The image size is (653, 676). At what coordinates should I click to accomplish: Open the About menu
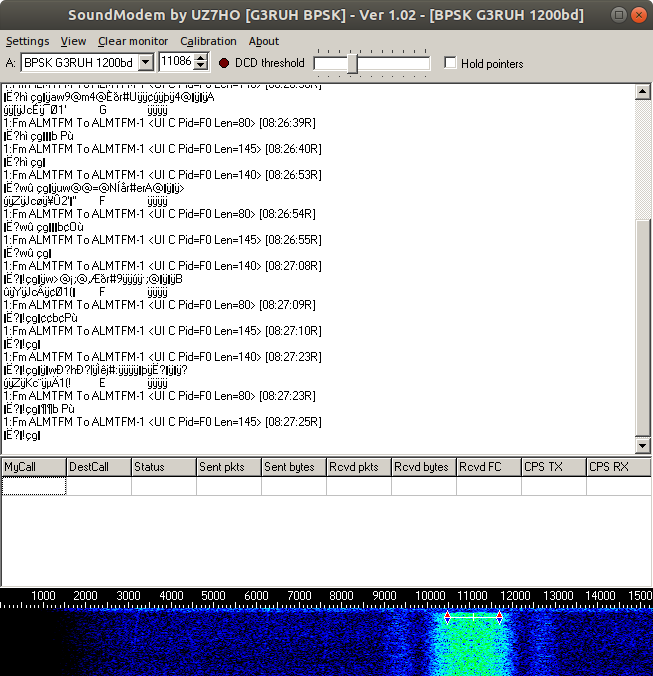coord(264,41)
